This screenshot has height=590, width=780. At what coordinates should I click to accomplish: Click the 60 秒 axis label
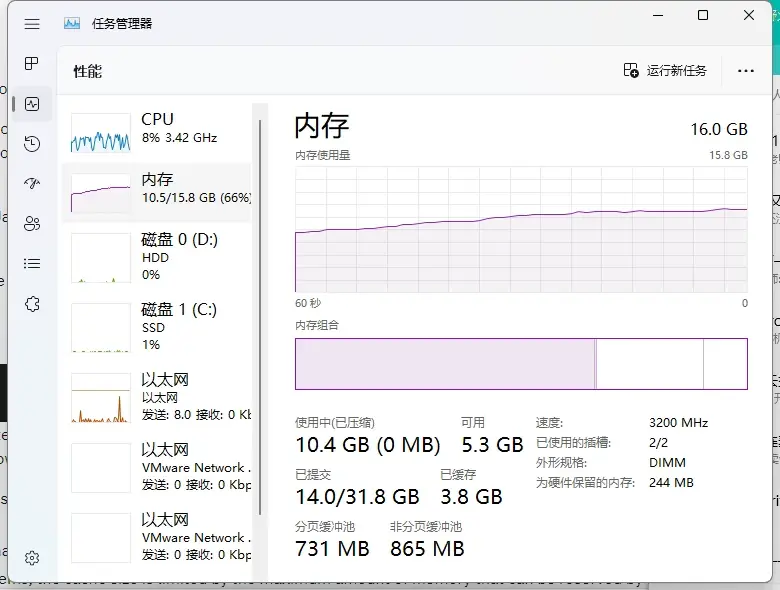tap(308, 303)
